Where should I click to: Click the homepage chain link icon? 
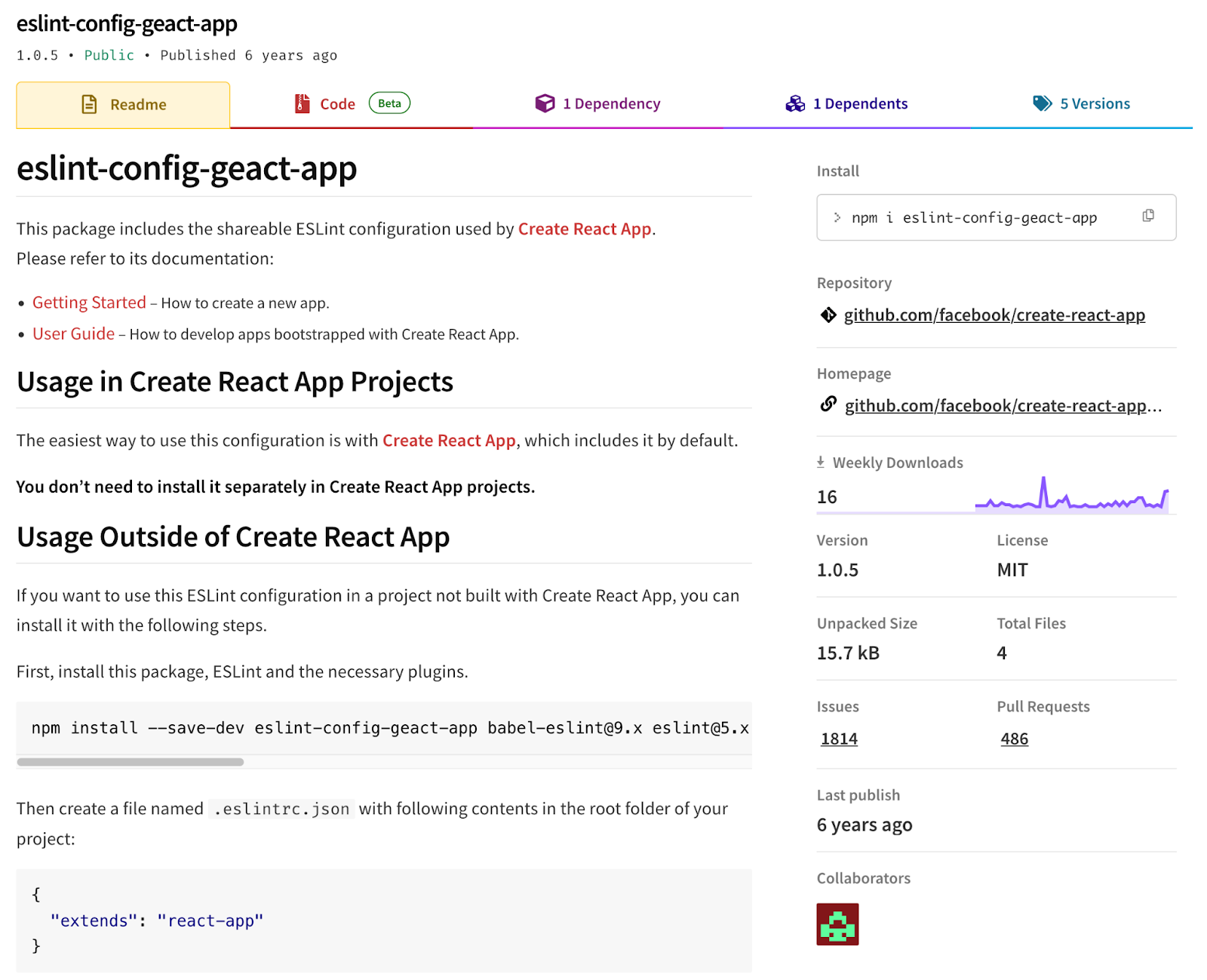[828, 404]
